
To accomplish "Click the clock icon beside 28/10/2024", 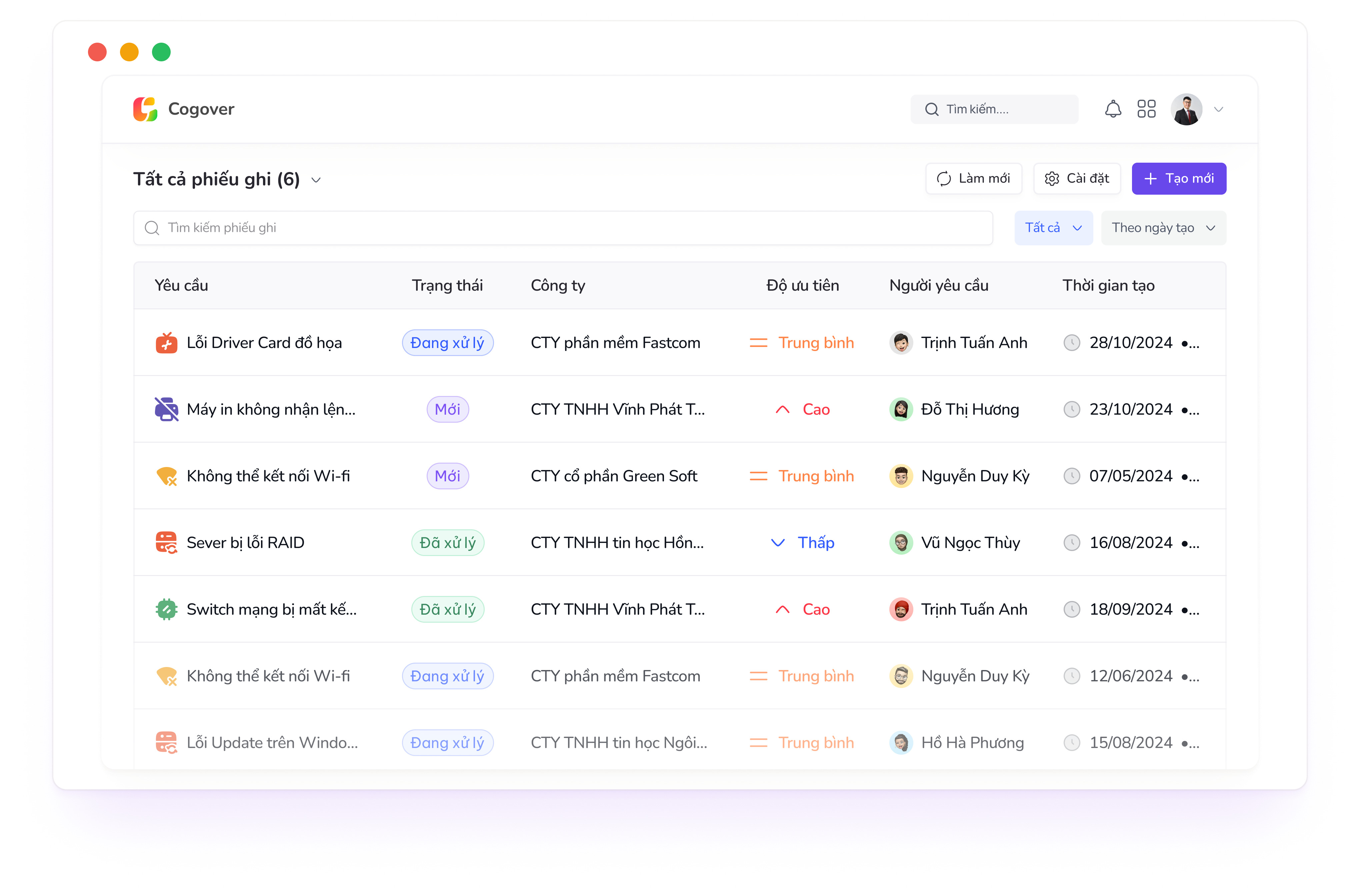I will click(x=1071, y=343).
